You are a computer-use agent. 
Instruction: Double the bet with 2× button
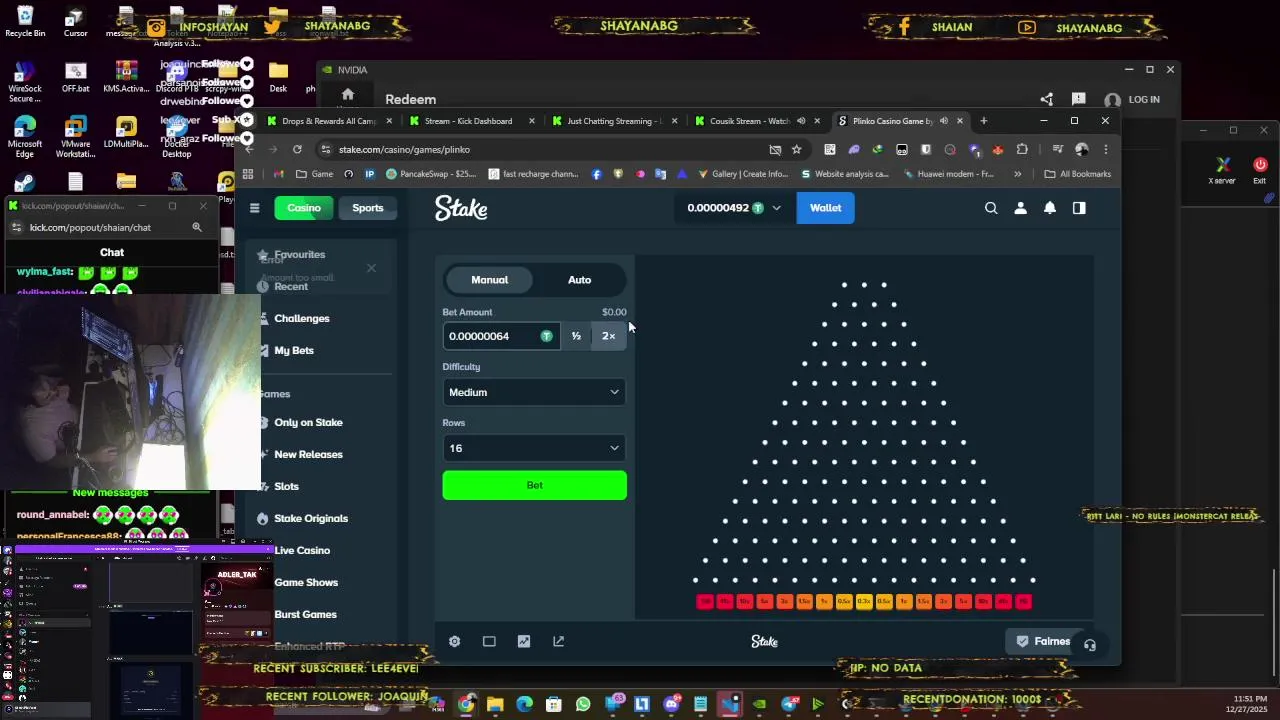tap(608, 336)
